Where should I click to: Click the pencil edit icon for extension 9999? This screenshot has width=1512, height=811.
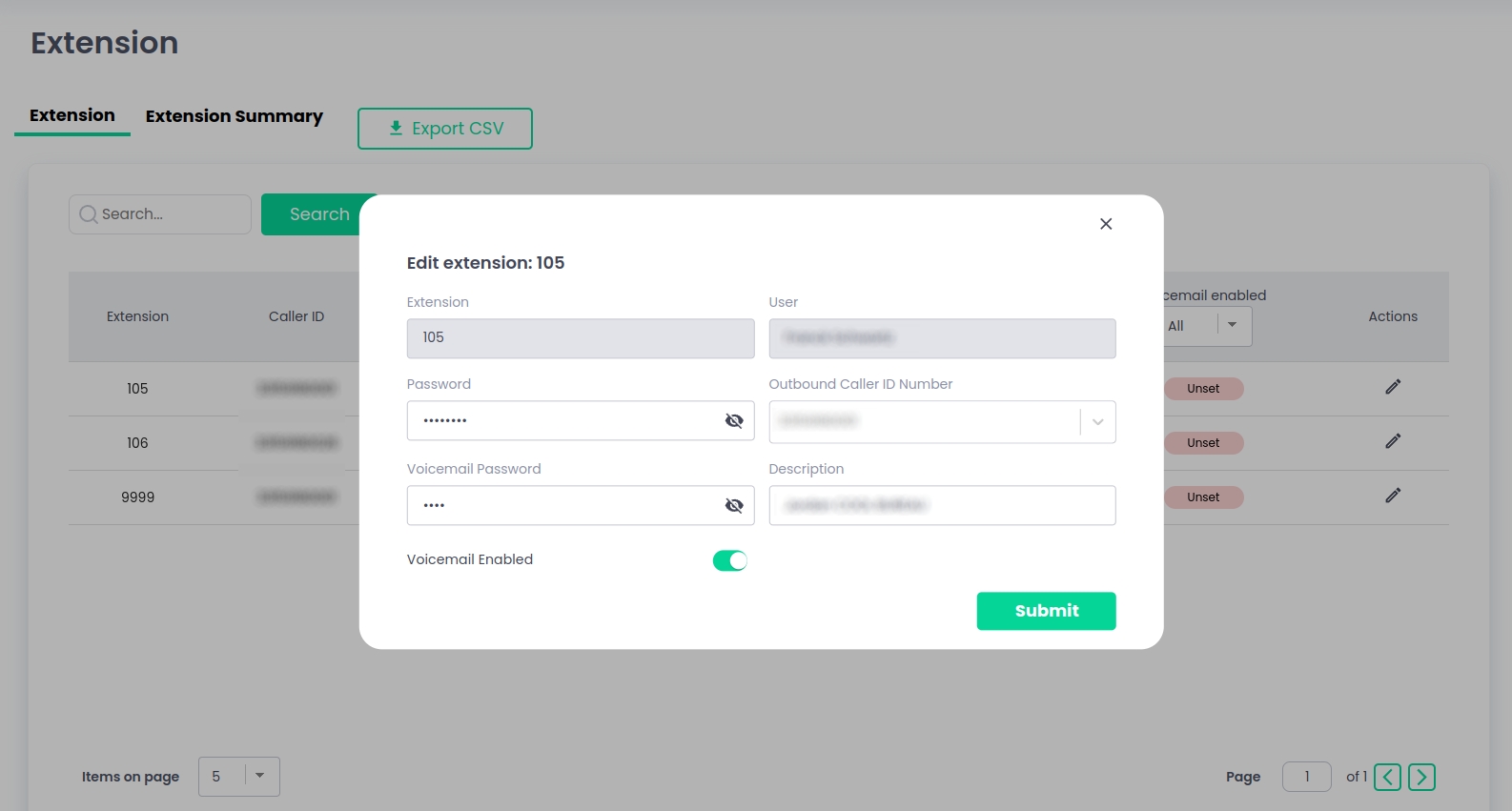pos(1393,496)
